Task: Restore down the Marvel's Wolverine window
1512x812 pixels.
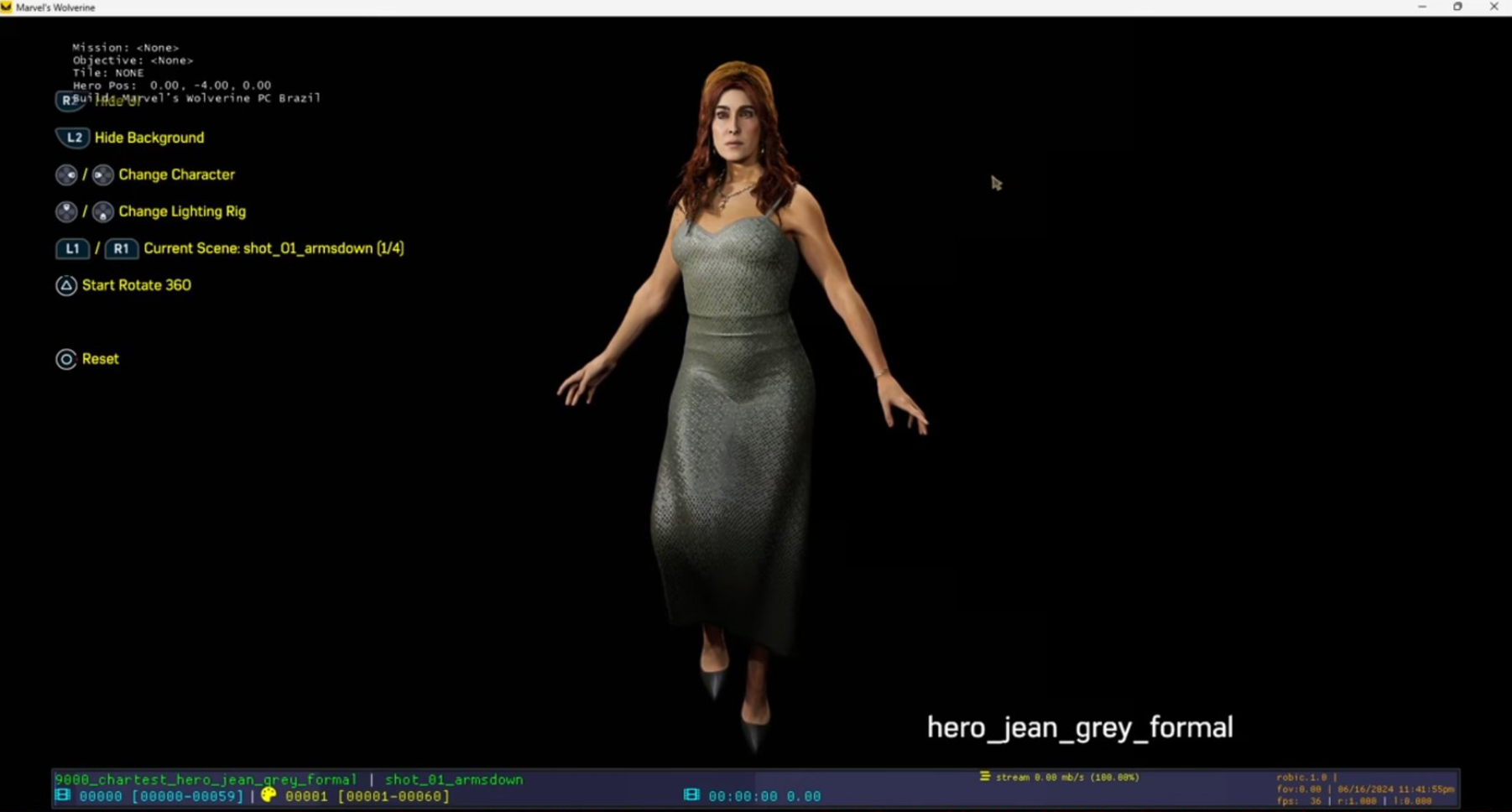Action: [x=1458, y=7]
